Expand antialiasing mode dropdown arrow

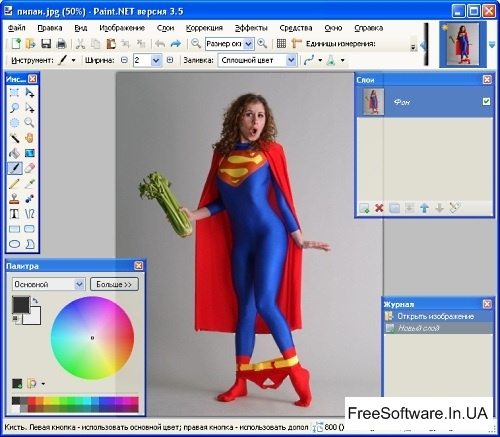click(320, 61)
